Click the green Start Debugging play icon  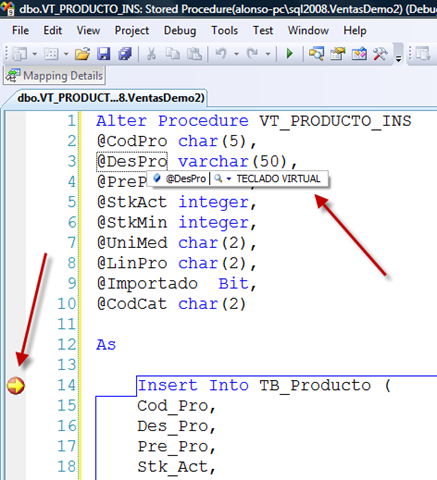tap(290, 54)
